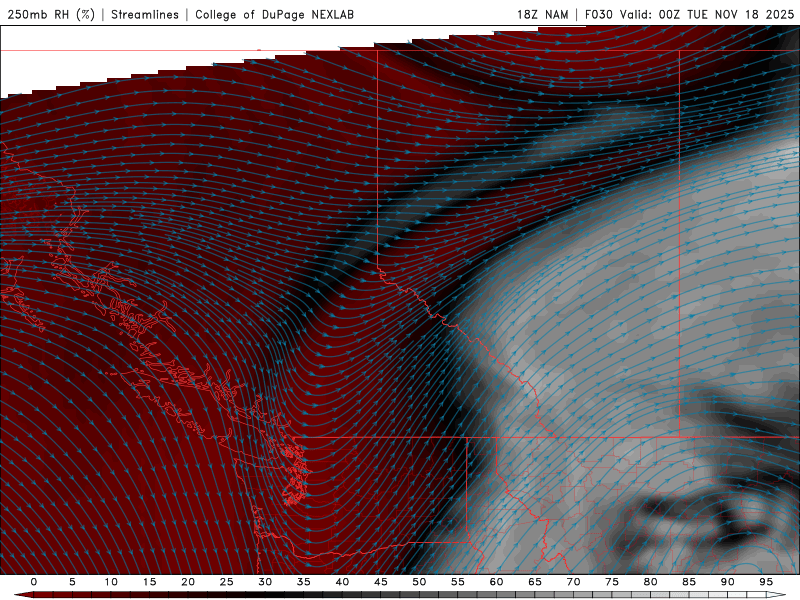The width and height of the screenshot is (800, 600).
Task: Click the colorbar label '55'
Action: [458, 582]
